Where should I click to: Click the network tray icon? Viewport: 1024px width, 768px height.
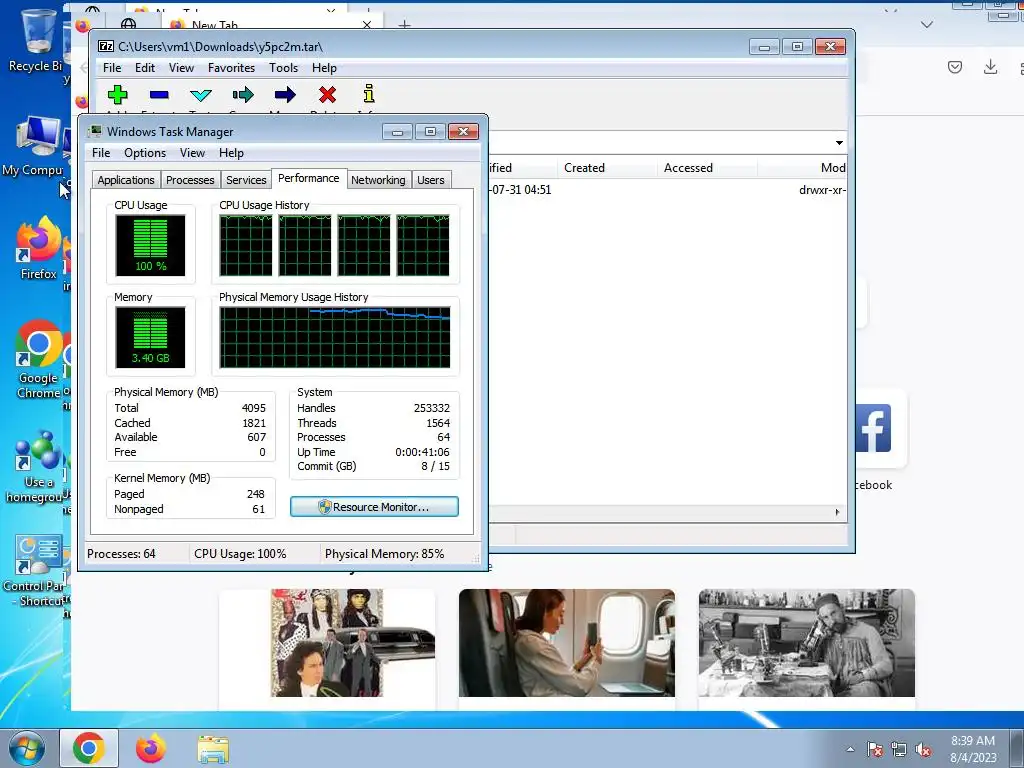899,749
